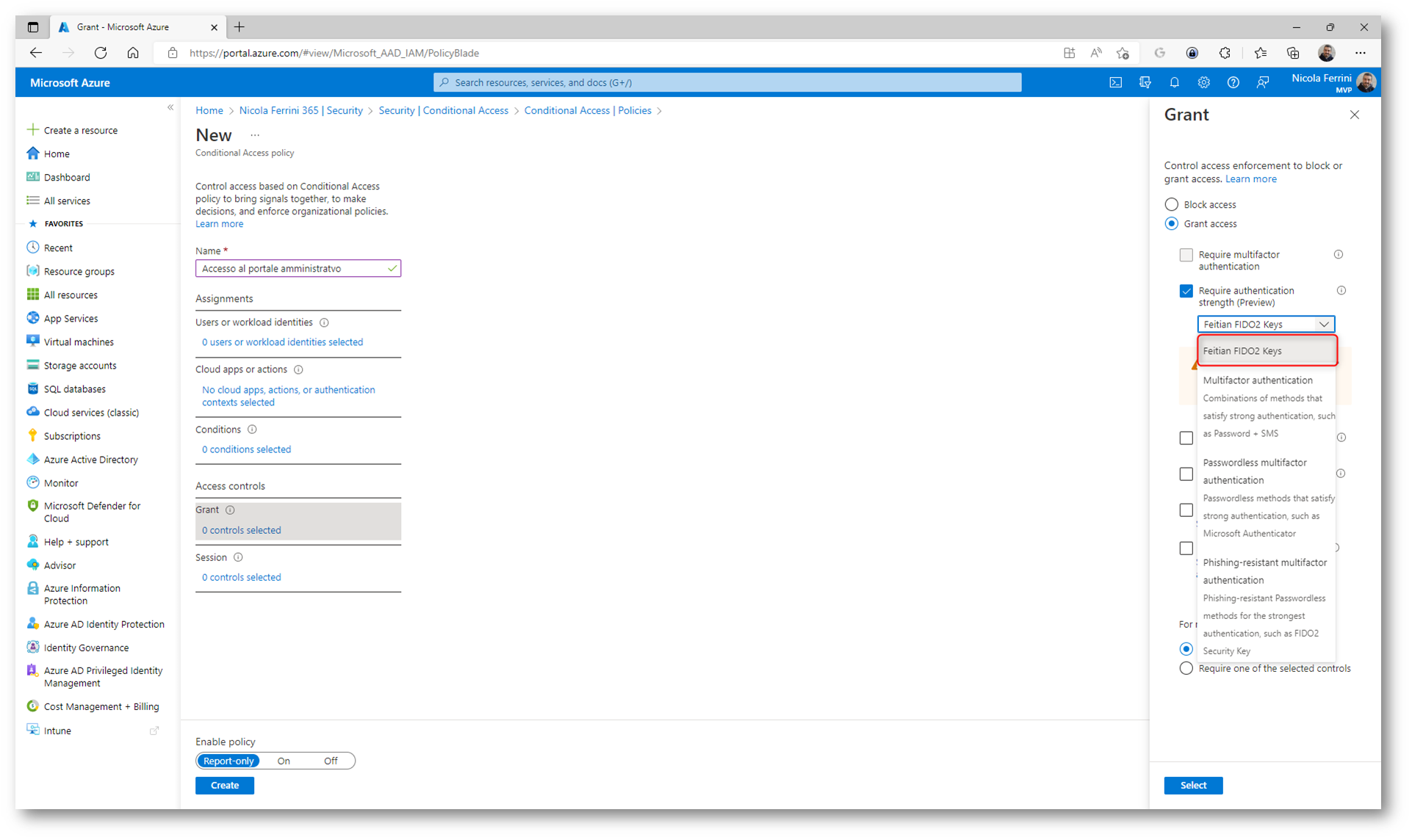Open Azure Active Directory from sidebar
Viewport: 1412px width, 840px height.
coord(90,460)
